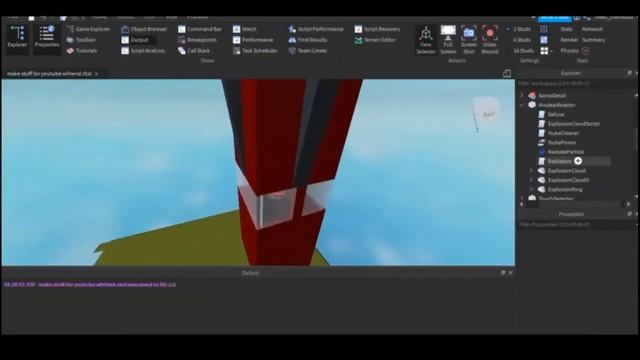Select 16 Studs grid setting
Screen dimensions: 640x360
(x=523, y=51)
